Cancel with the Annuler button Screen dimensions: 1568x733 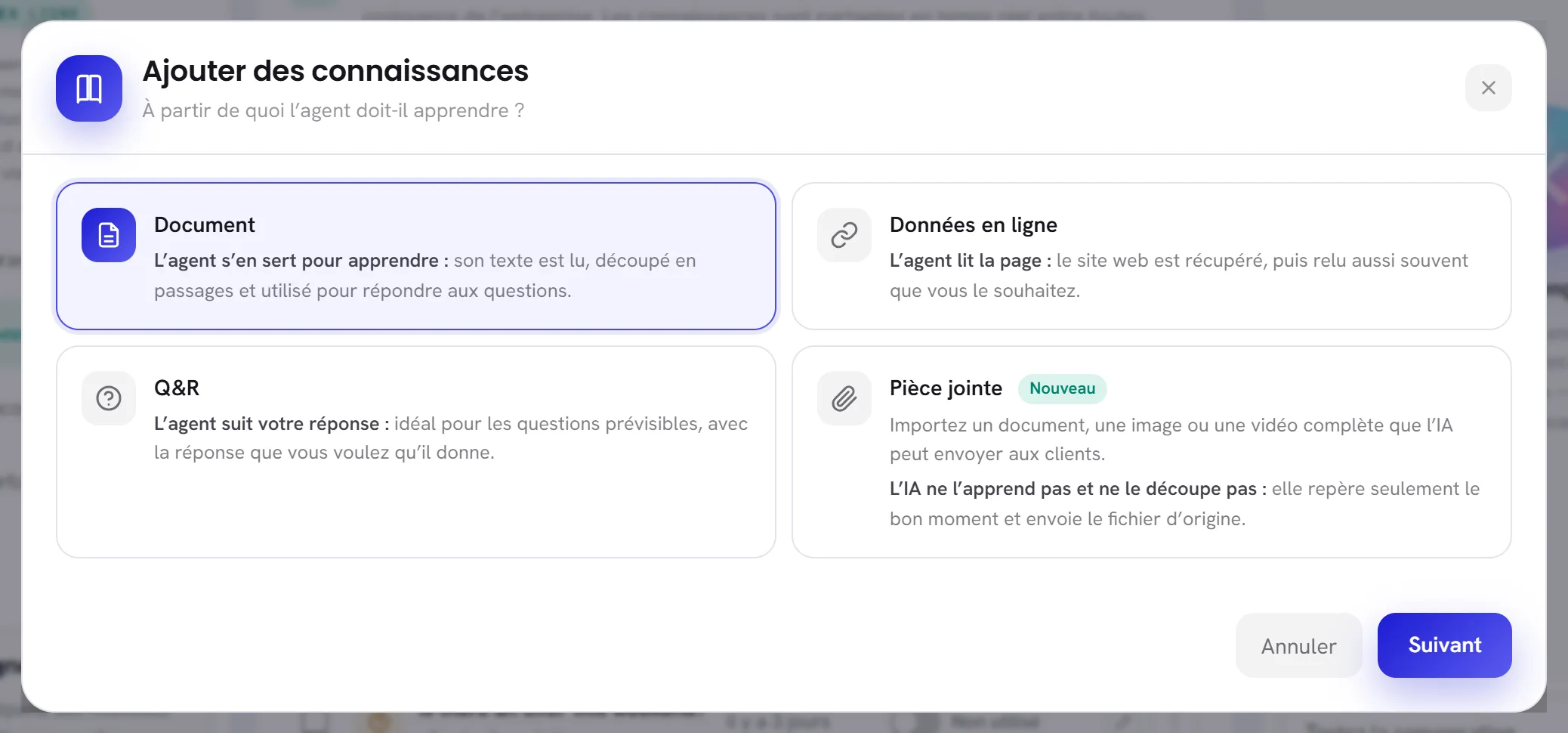[1299, 645]
